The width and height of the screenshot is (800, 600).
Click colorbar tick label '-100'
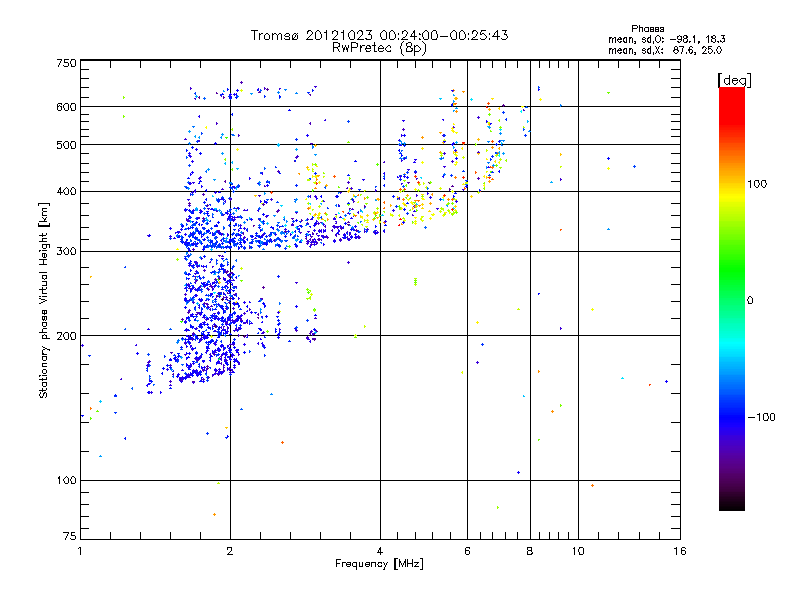coord(762,417)
